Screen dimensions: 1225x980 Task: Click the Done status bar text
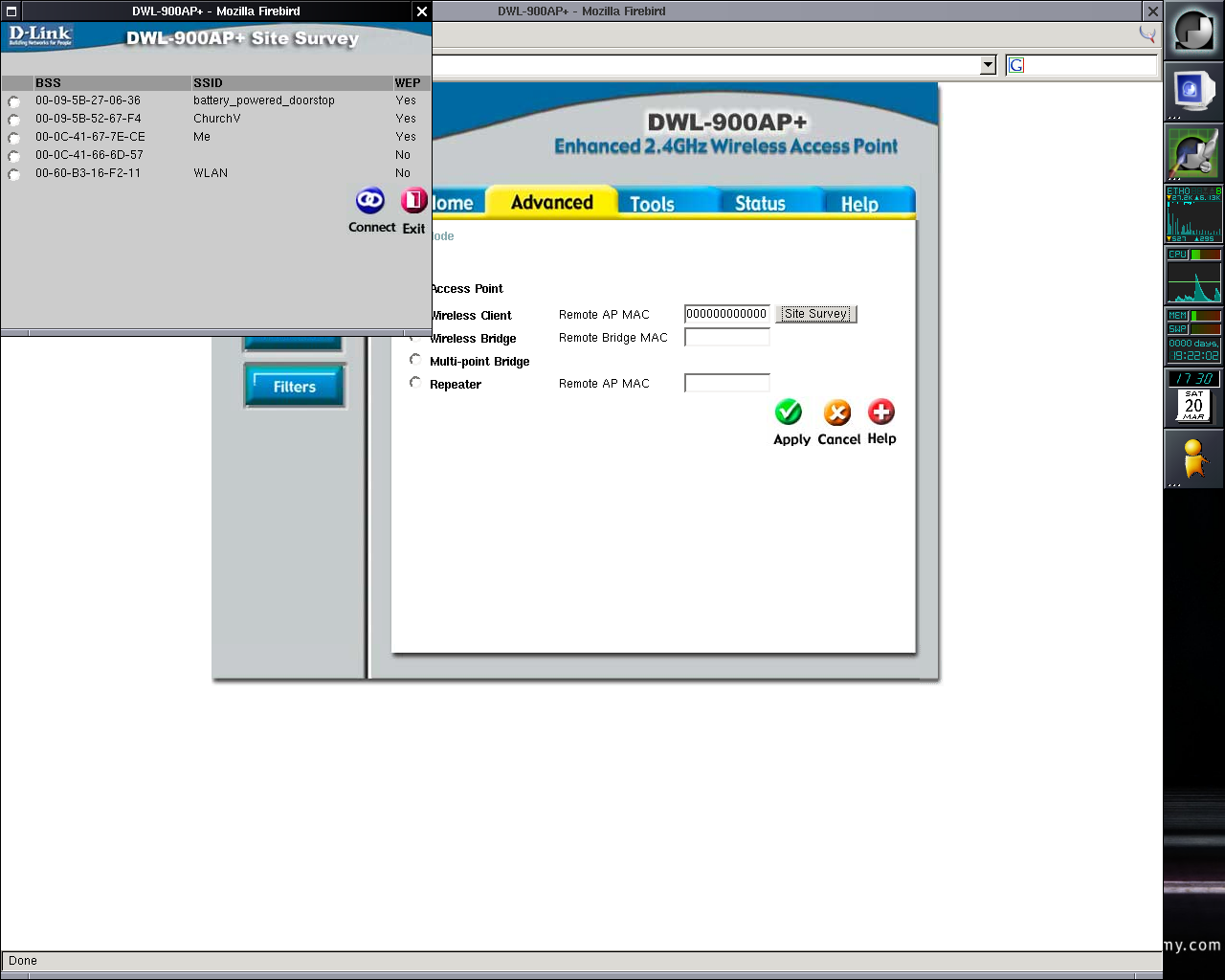[23, 961]
